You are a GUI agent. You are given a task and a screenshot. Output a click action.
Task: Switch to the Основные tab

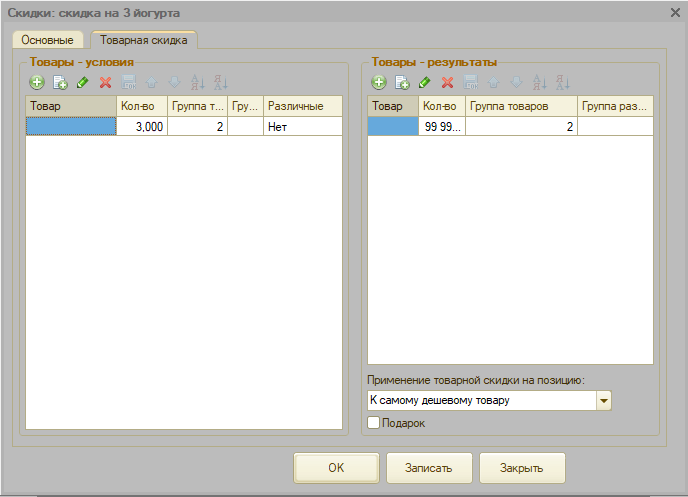point(47,40)
